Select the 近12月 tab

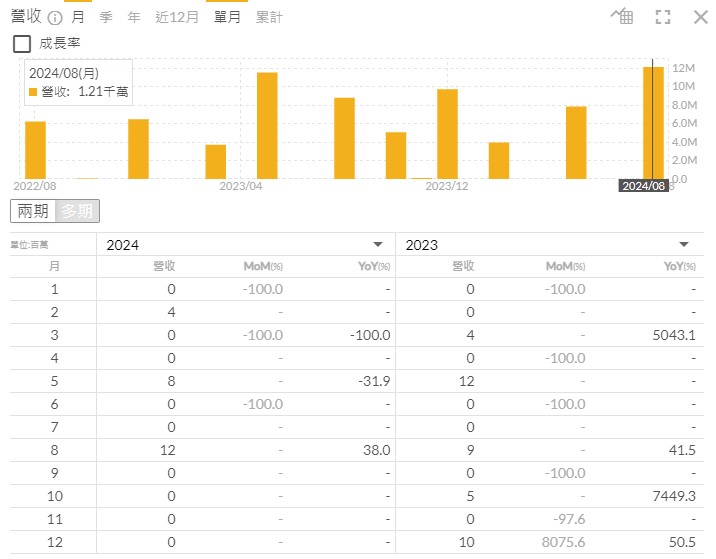point(176,18)
